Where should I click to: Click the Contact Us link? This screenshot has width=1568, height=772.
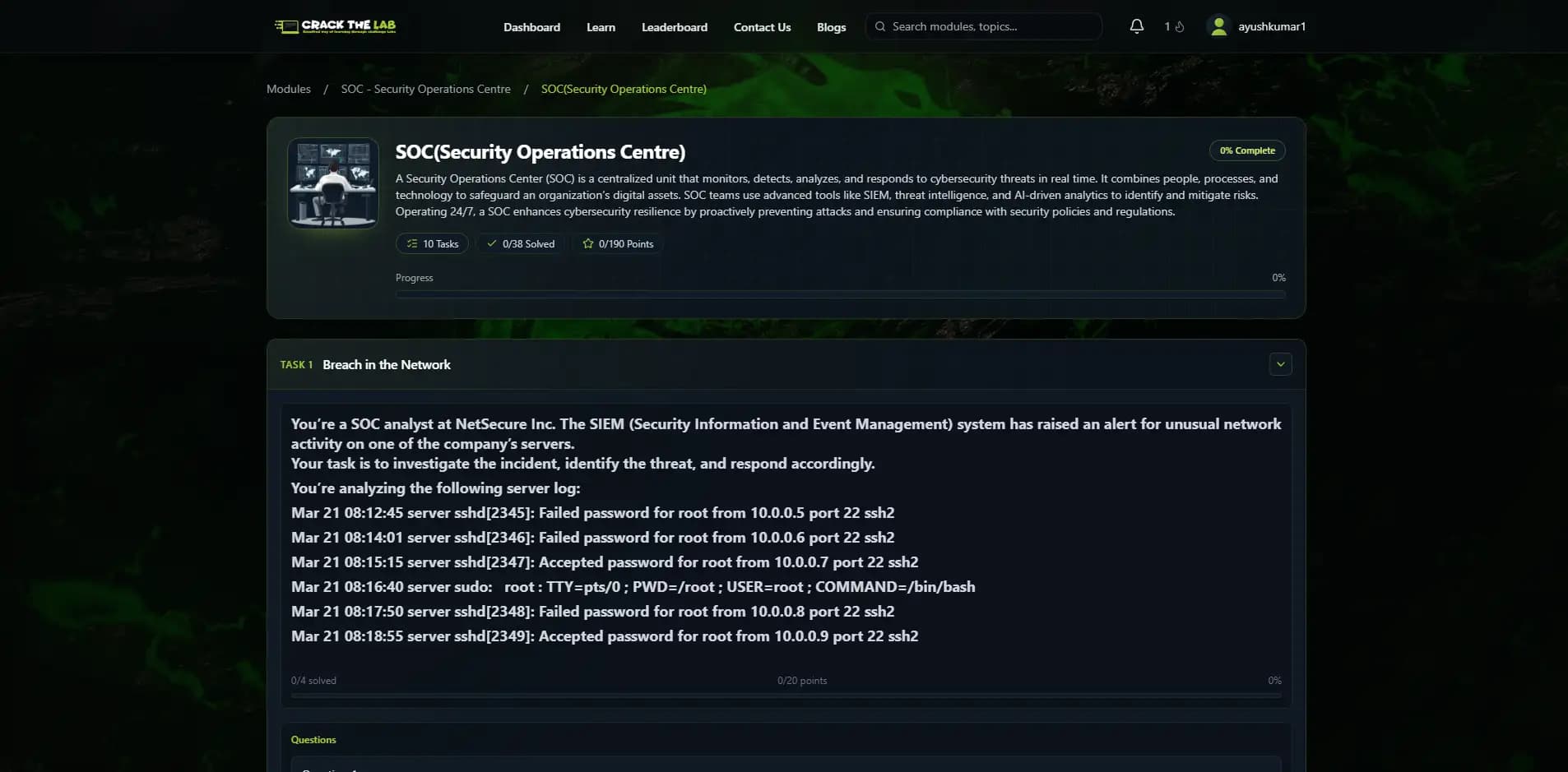point(761,26)
